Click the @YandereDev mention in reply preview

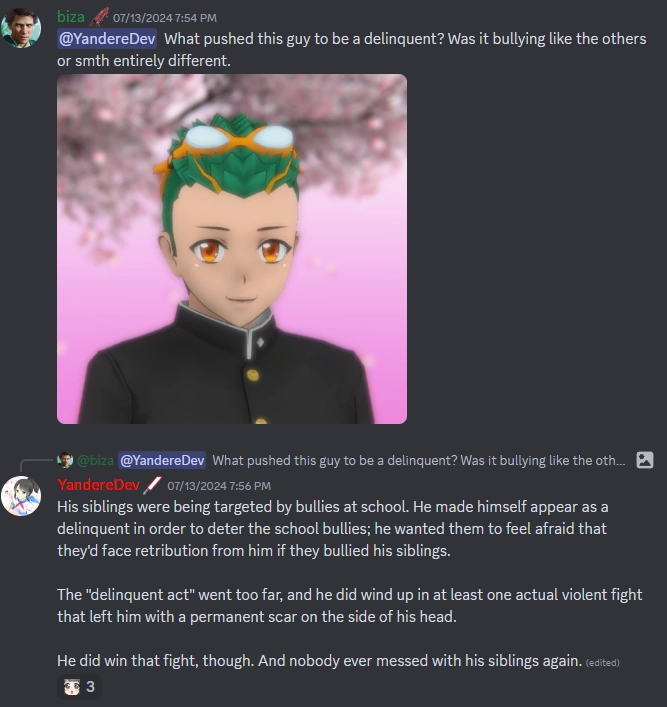(x=162, y=460)
